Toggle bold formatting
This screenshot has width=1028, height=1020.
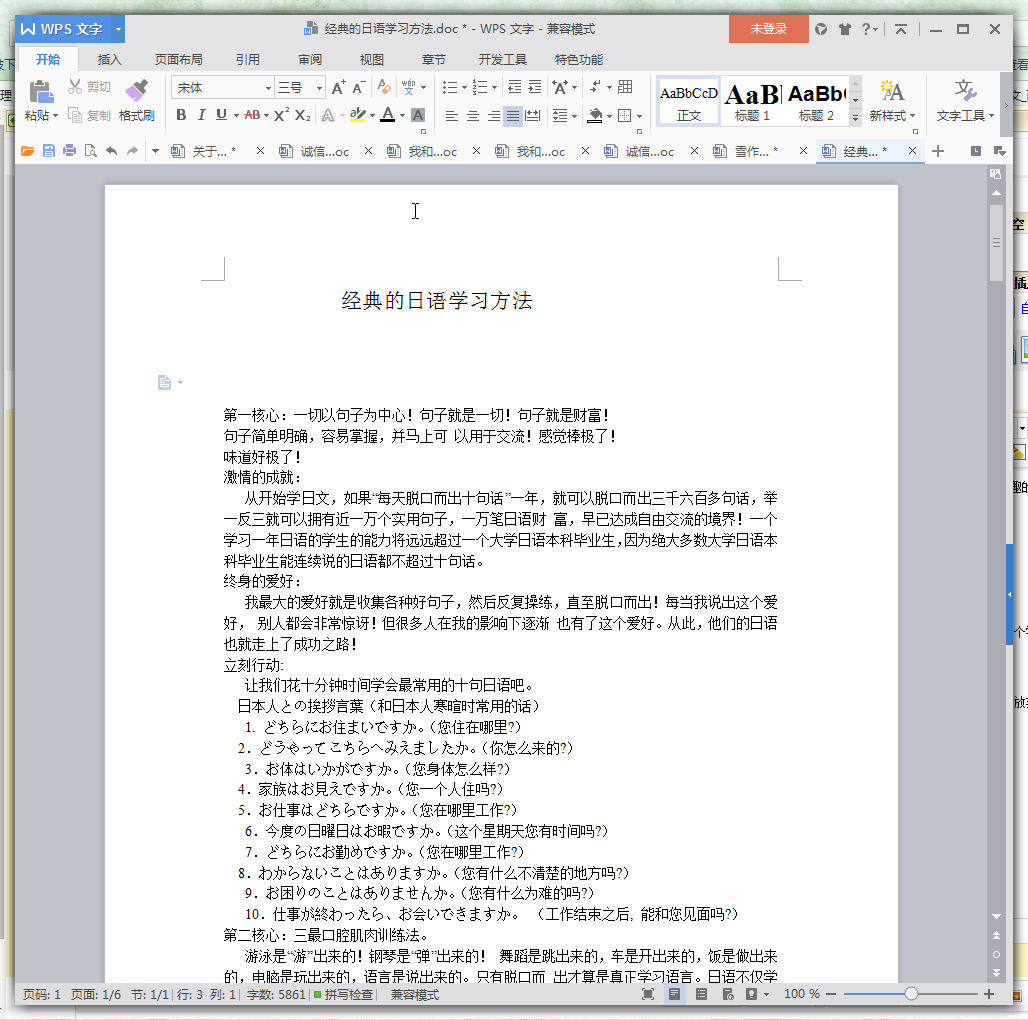[181, 115]
